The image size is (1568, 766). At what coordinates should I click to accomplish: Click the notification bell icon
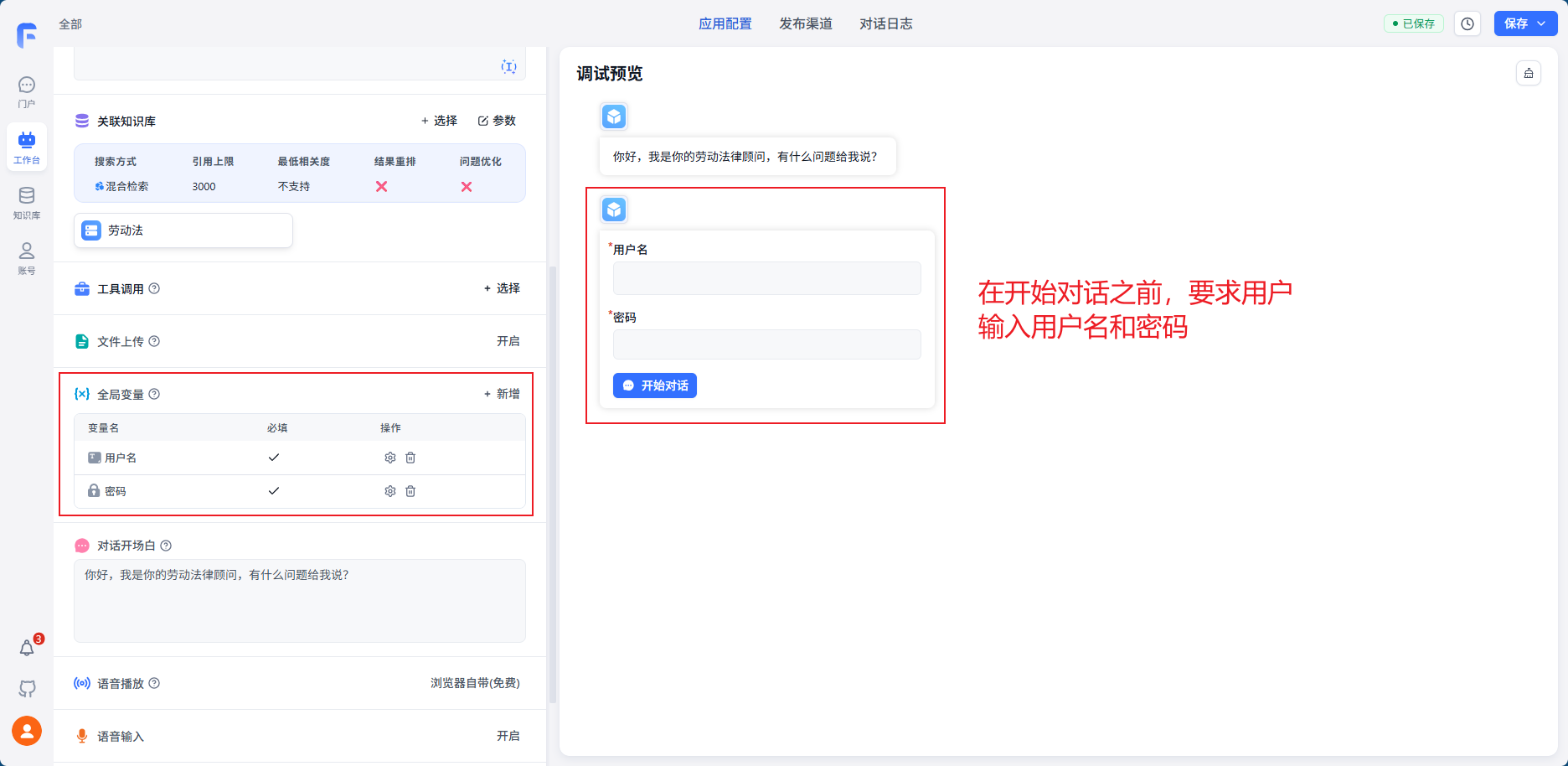(27, 648)
